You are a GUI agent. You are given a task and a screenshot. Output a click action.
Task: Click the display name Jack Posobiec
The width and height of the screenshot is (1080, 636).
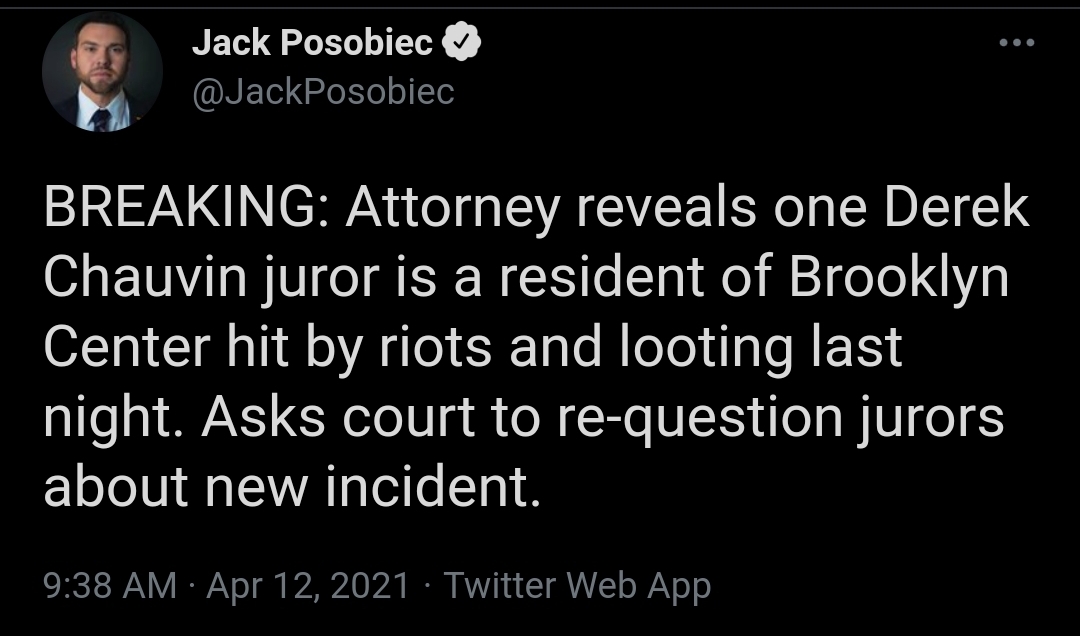click(312, 43)
